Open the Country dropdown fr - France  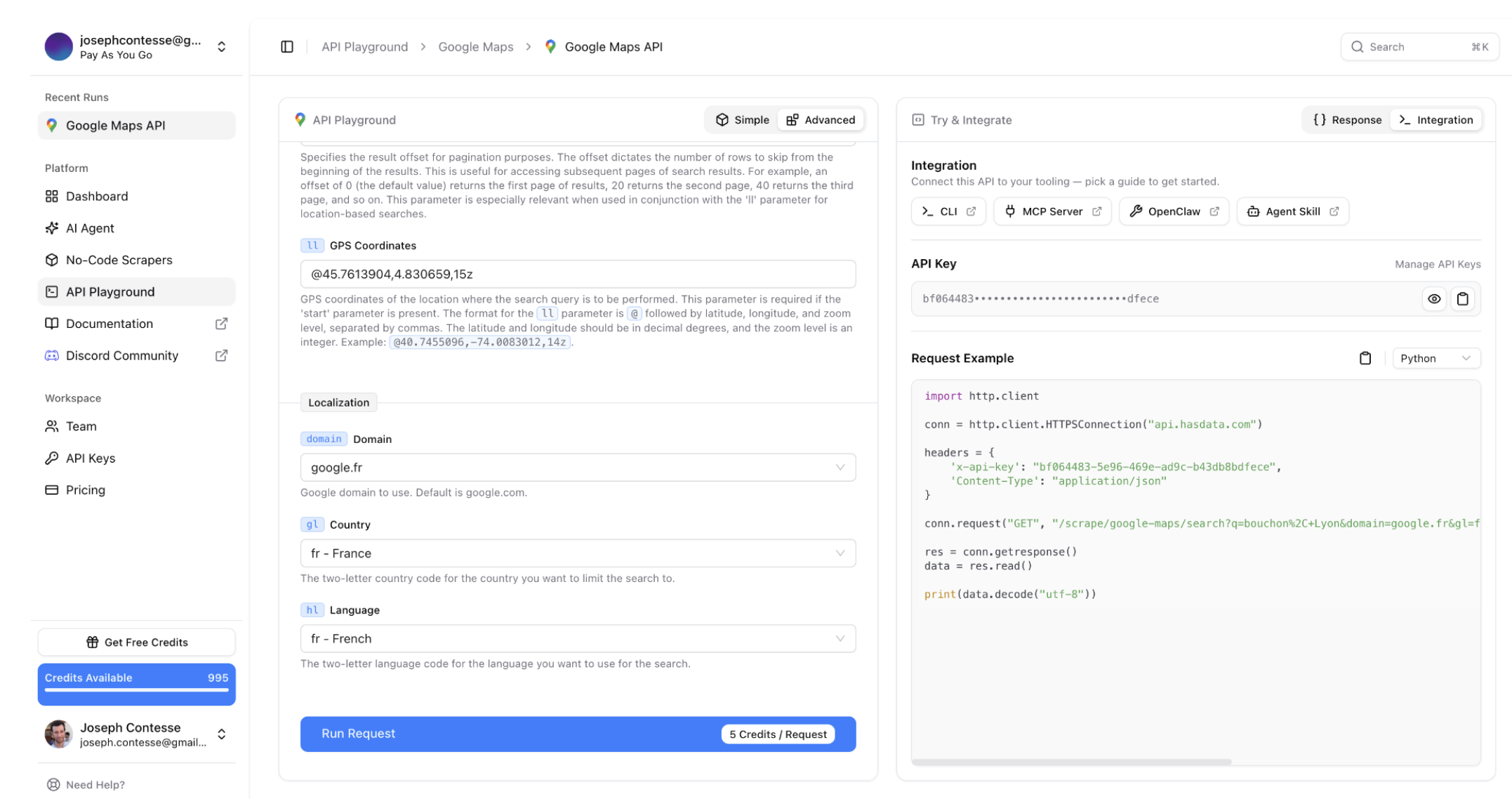point(578,553)
